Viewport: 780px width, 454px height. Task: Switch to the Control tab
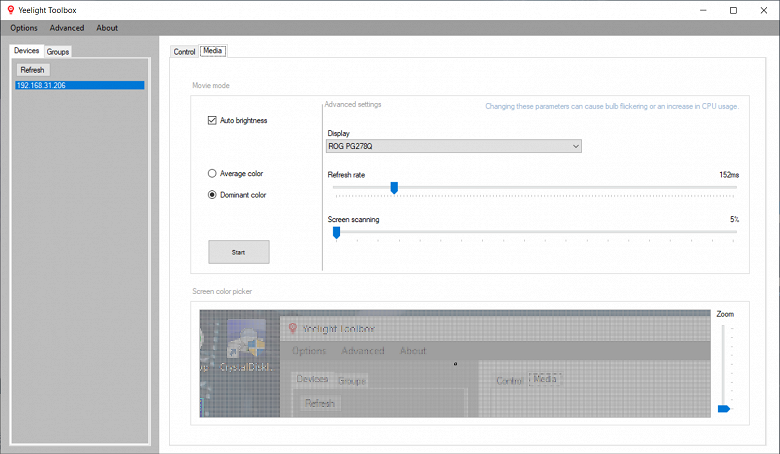[x=184, y=51]
